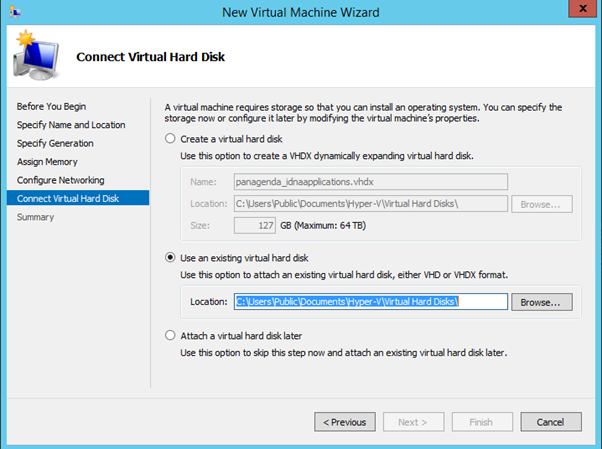This screenshot has width=602, height=449.
Task: Switch to the 'Configure Networking' step
Action: pyautogui.click(x=60, y=180)
